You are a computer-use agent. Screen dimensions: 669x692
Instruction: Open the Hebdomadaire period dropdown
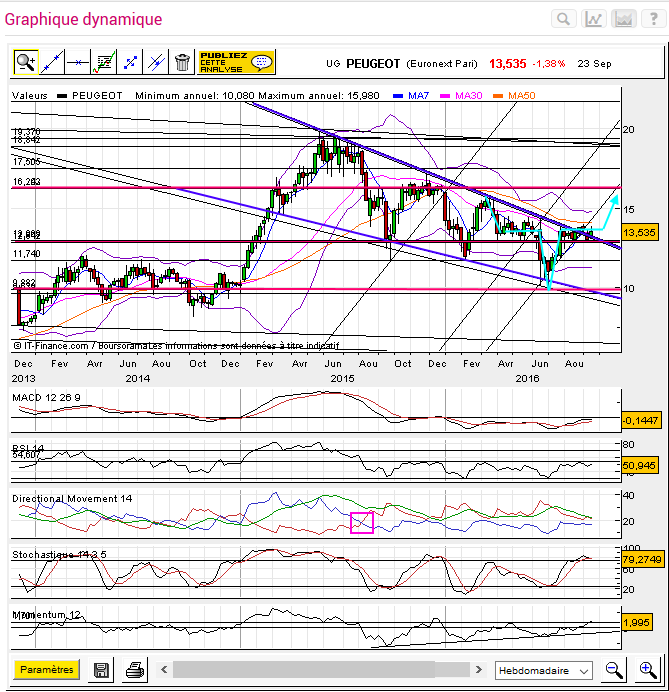pos(544,671)
